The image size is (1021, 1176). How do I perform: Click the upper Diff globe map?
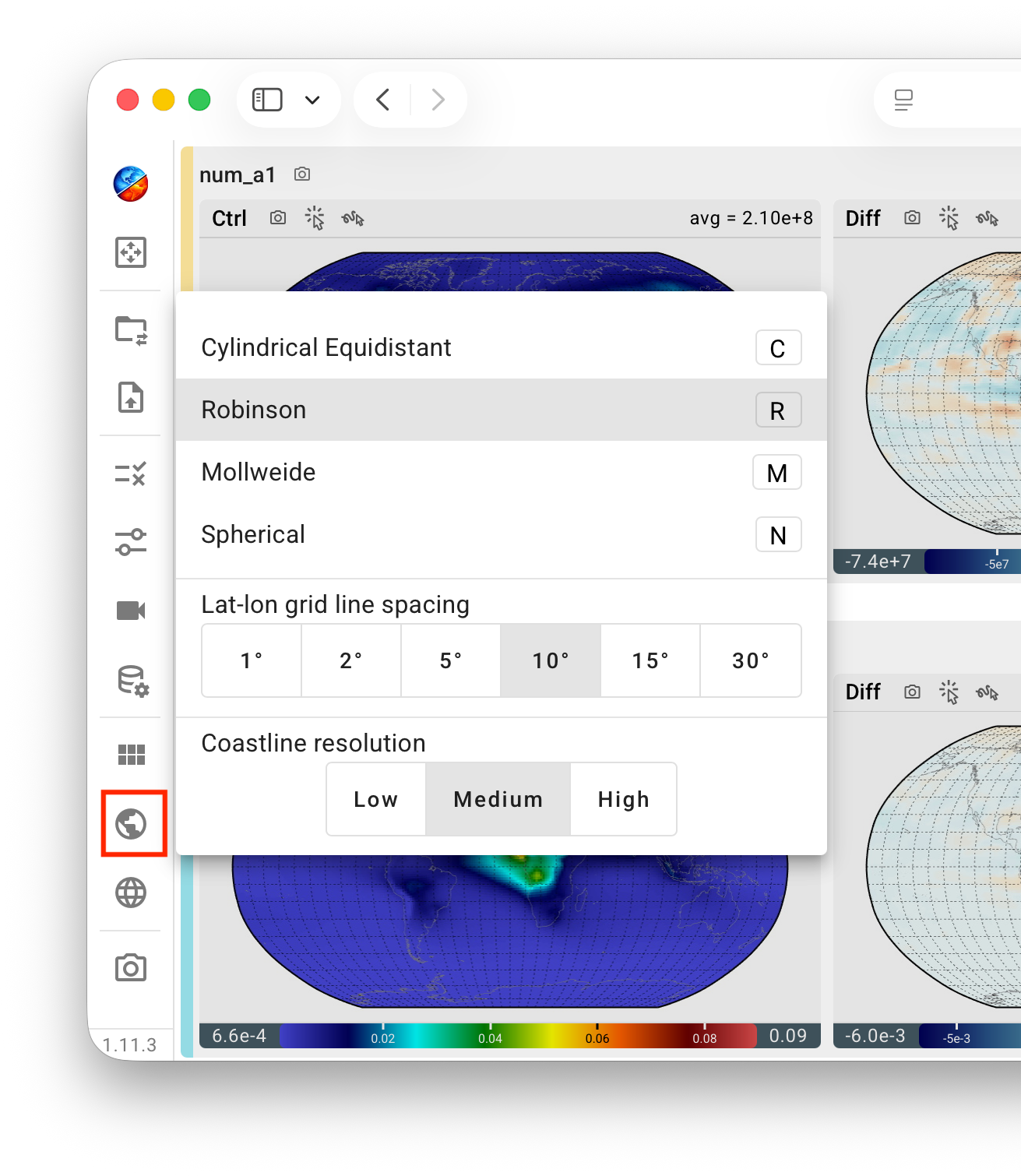point(944,393)
